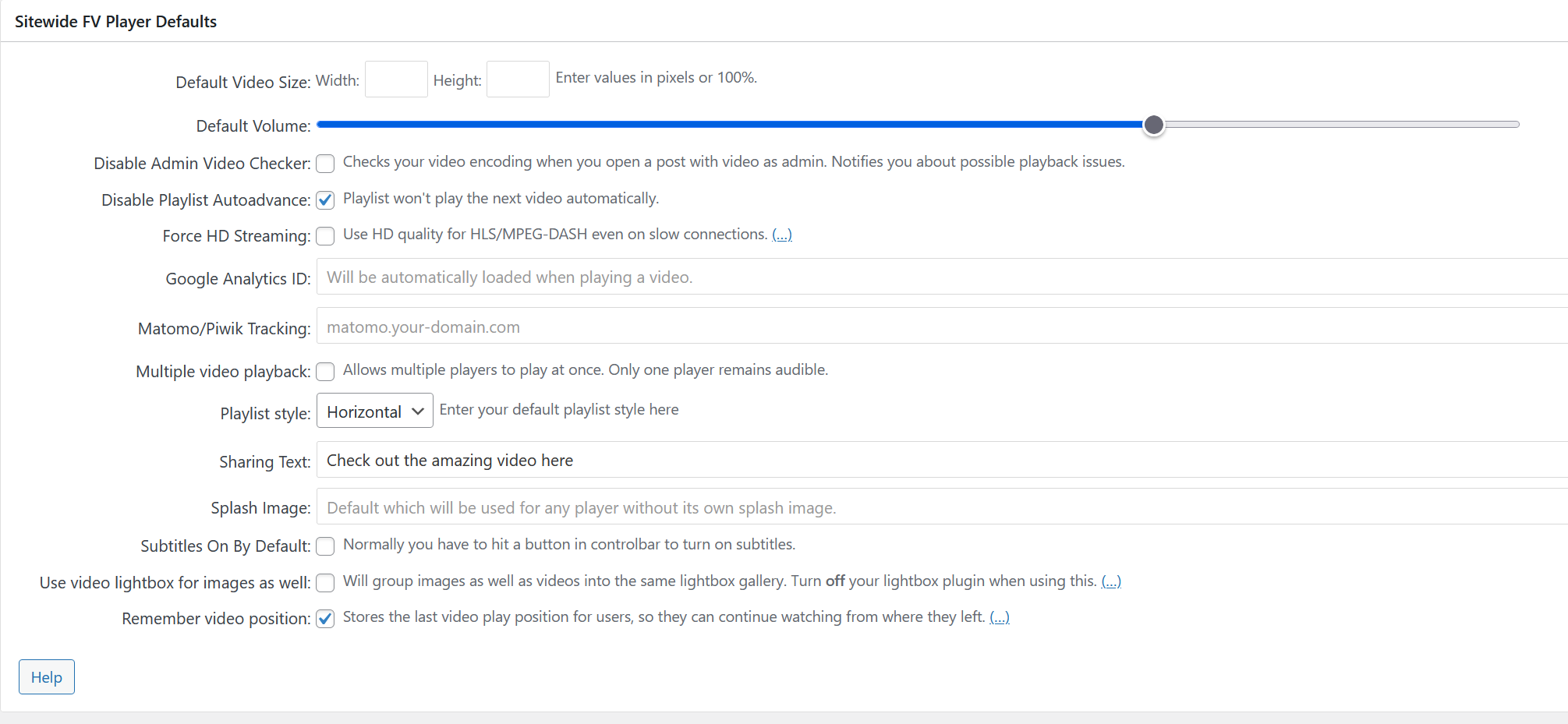The height and width of the screenshot is (724, 1568).
Task: Open Remember video position info link
Action: [1000, 617]
